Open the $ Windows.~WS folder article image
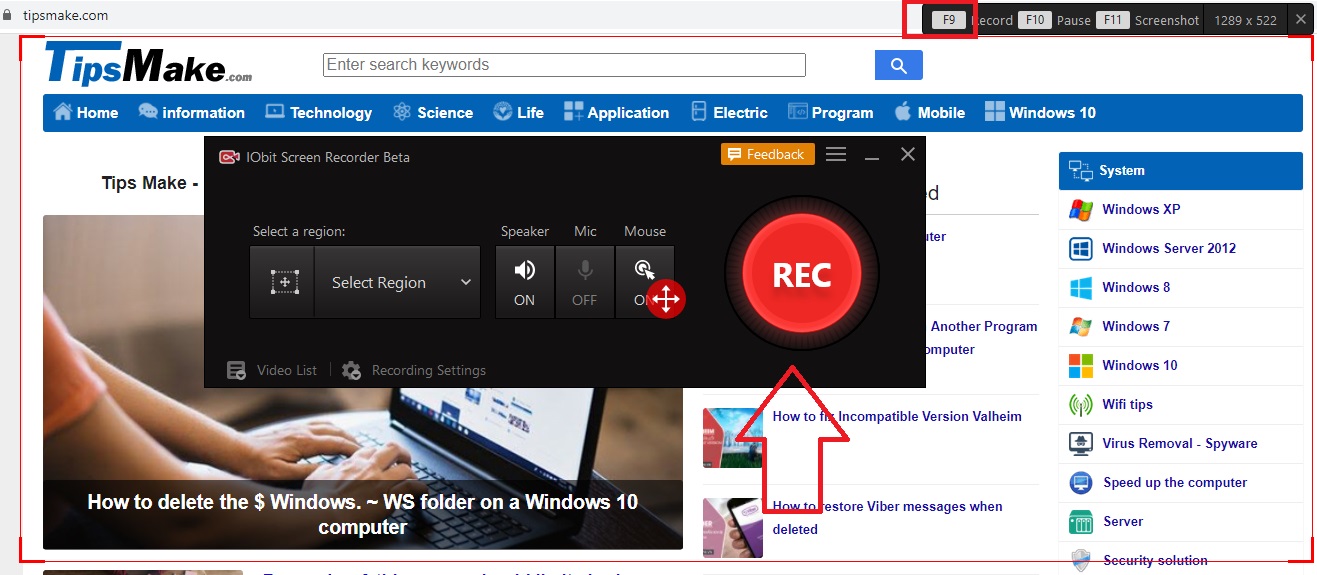Screen dimensions: 1317x575 coord(363,382)
